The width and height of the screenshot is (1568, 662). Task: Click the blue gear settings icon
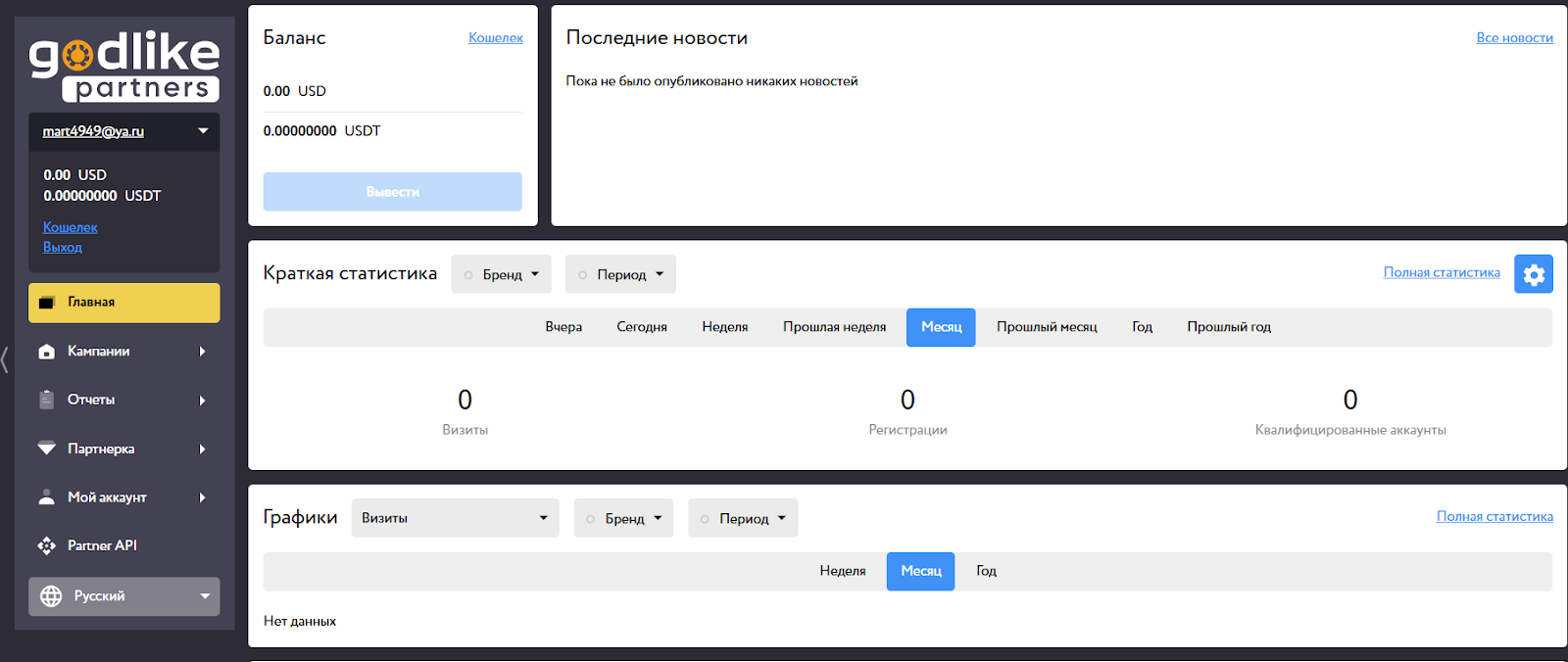[1533, 274]
